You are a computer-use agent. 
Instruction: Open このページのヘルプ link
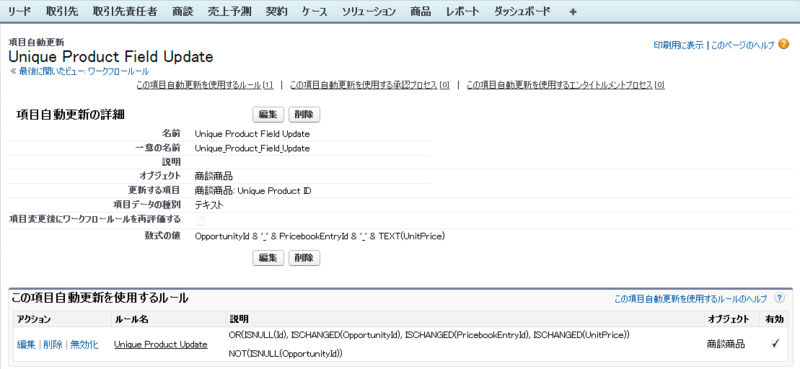click(x=742, y=45)
